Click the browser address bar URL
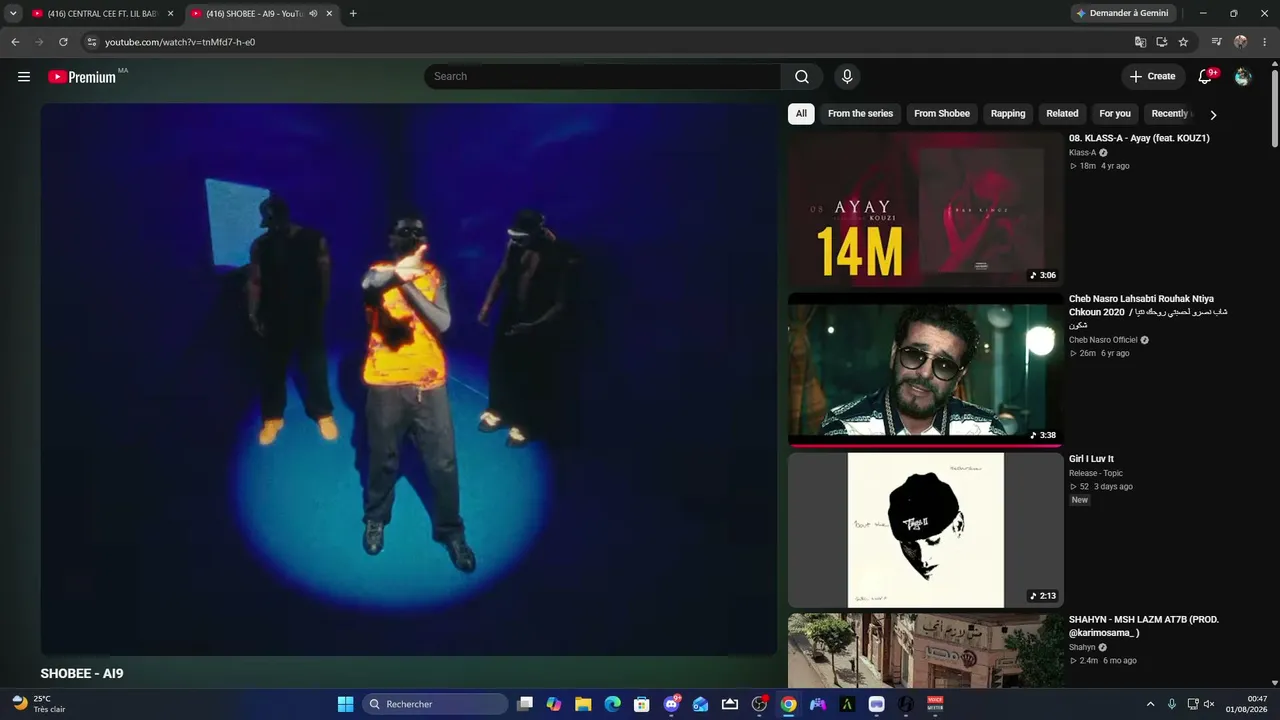 coord(180,42)
